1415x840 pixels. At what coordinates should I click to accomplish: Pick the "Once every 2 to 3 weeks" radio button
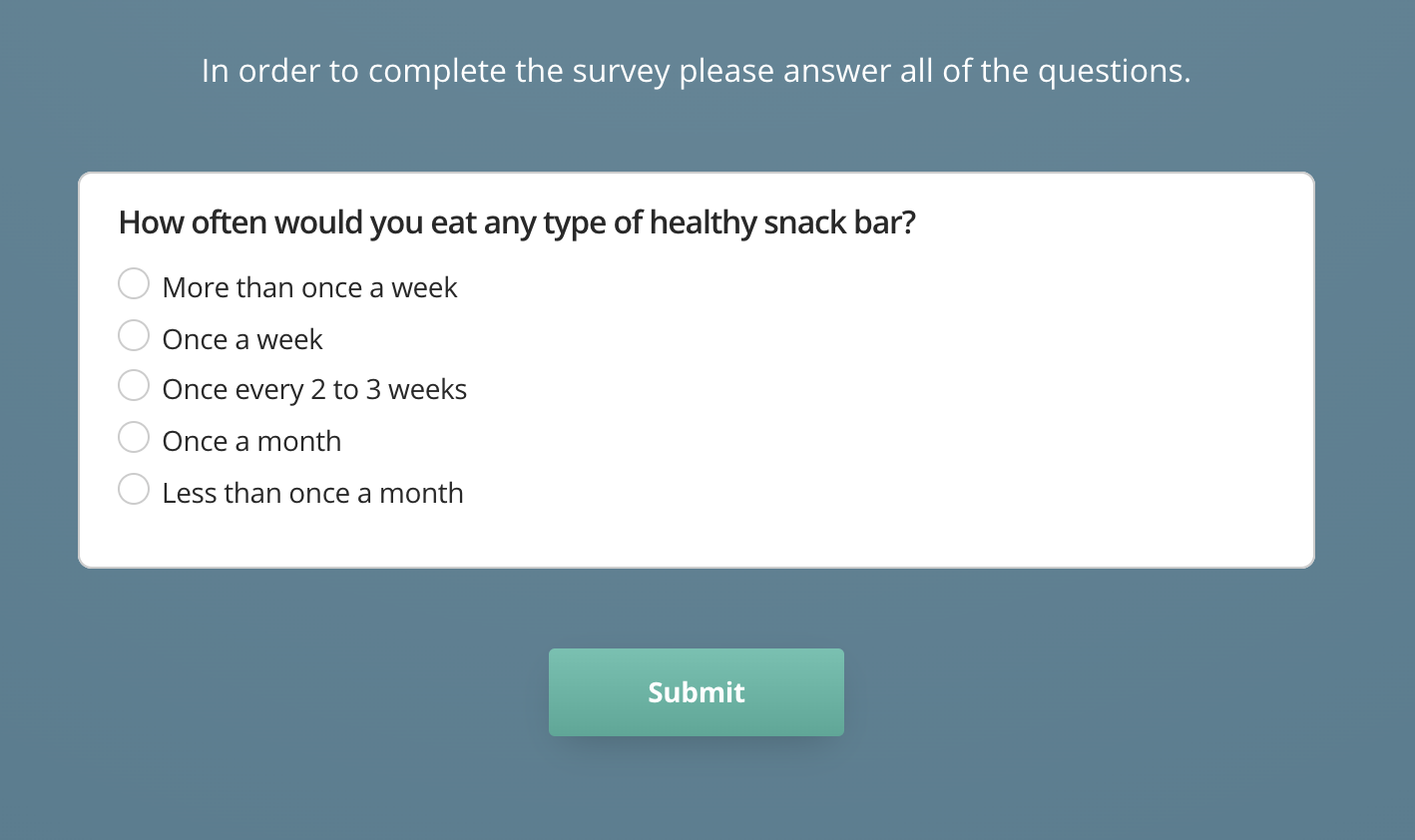pos(134,386)
